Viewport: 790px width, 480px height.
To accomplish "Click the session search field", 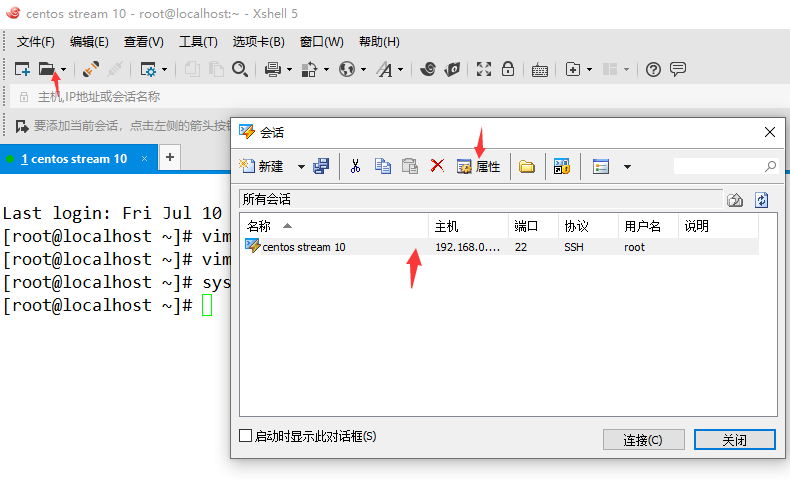I will 726,166.
